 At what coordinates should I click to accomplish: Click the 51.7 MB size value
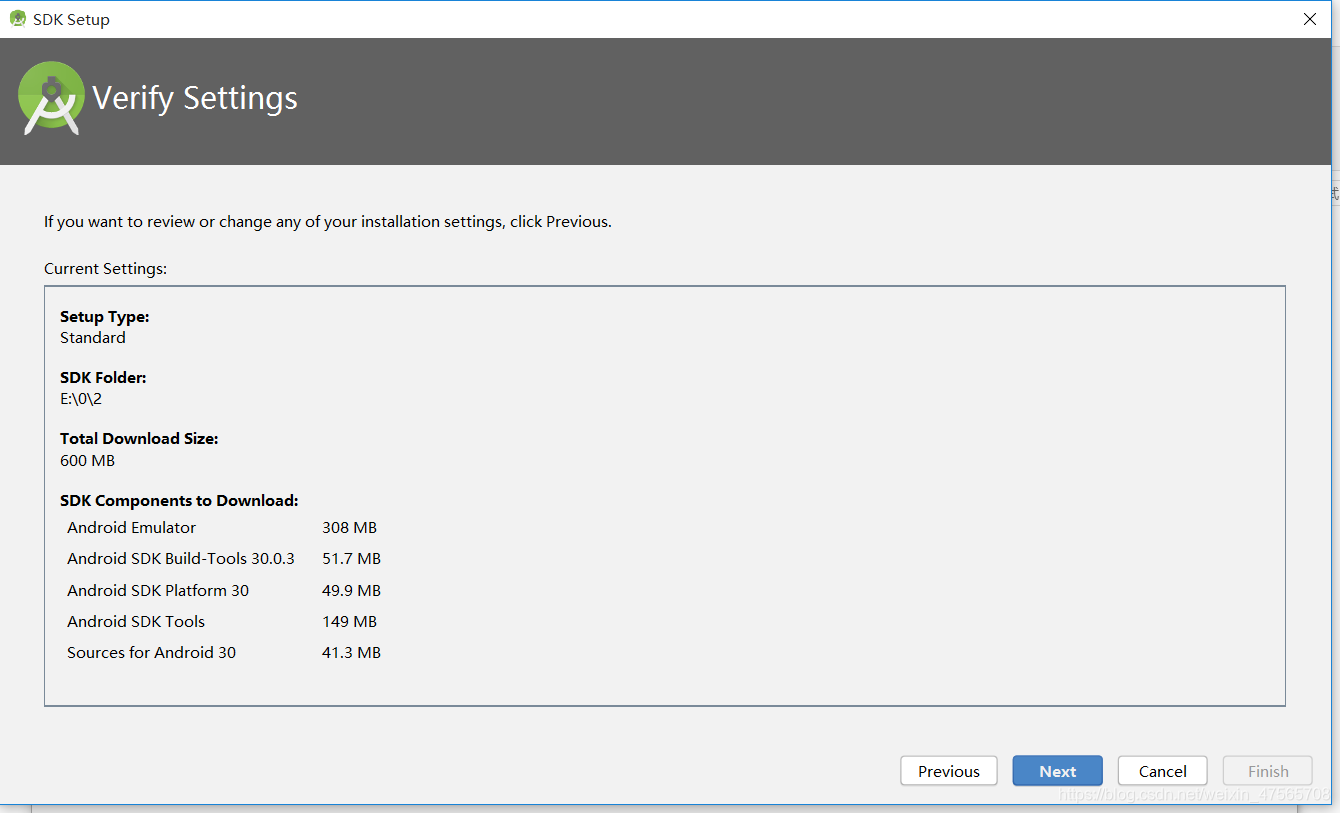(351, 559)
